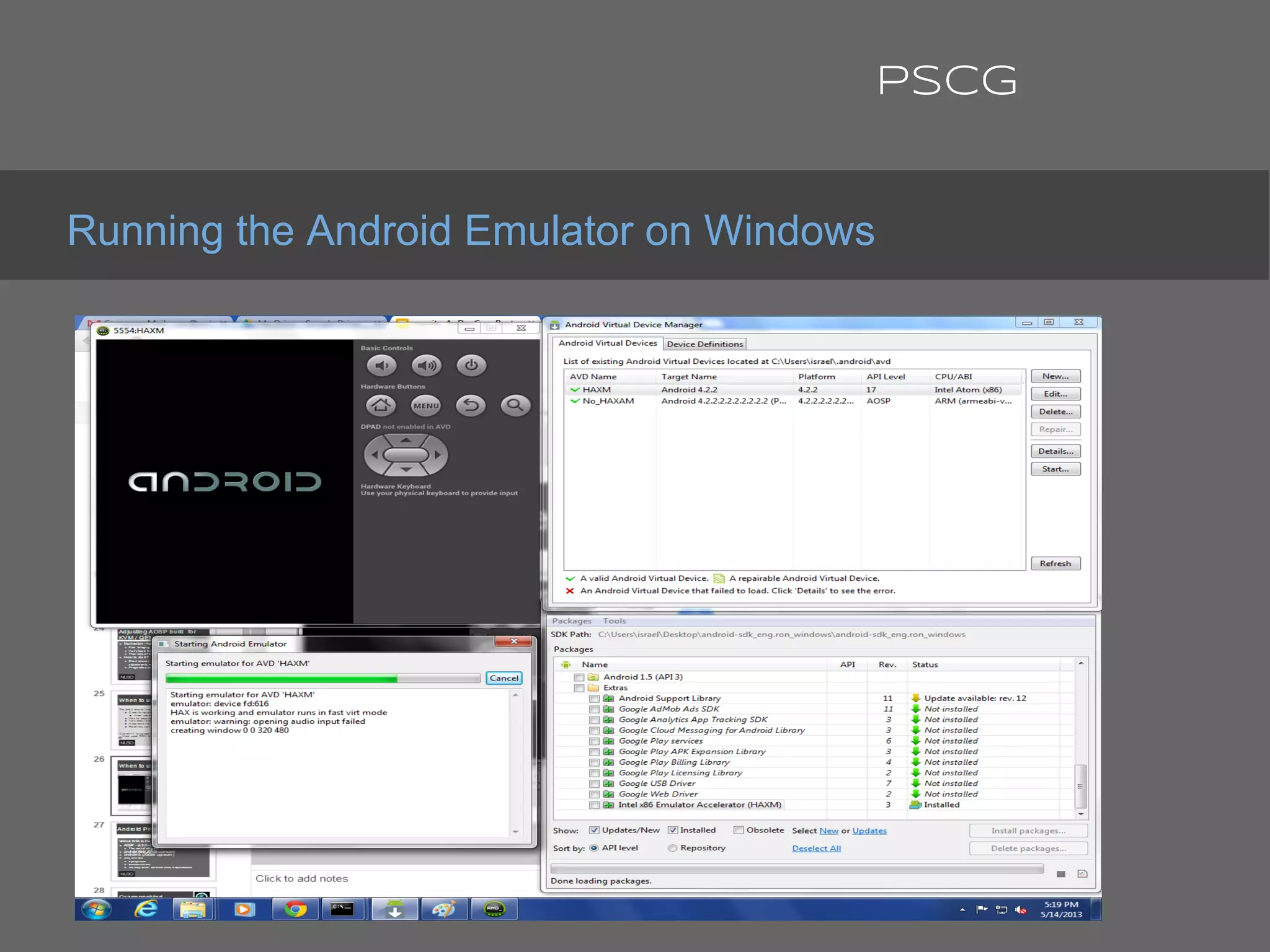
Task: Open Windows Media Player from taskbar
Action: point(244,909)
